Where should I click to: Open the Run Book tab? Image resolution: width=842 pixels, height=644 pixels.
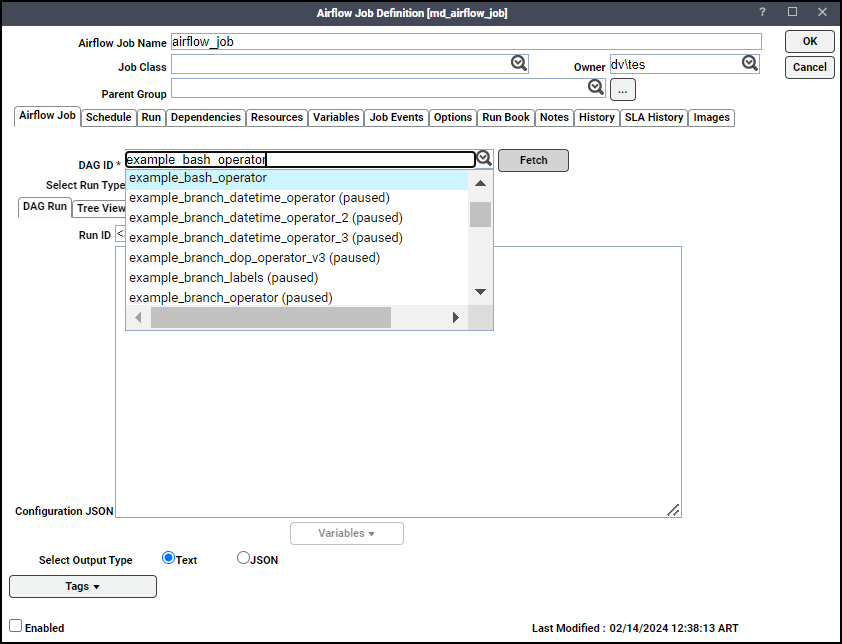pos(506,117)
